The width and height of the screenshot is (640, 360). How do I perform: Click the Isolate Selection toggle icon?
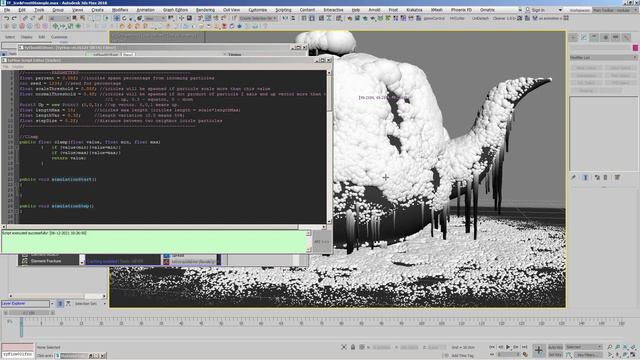click(344, 347)
